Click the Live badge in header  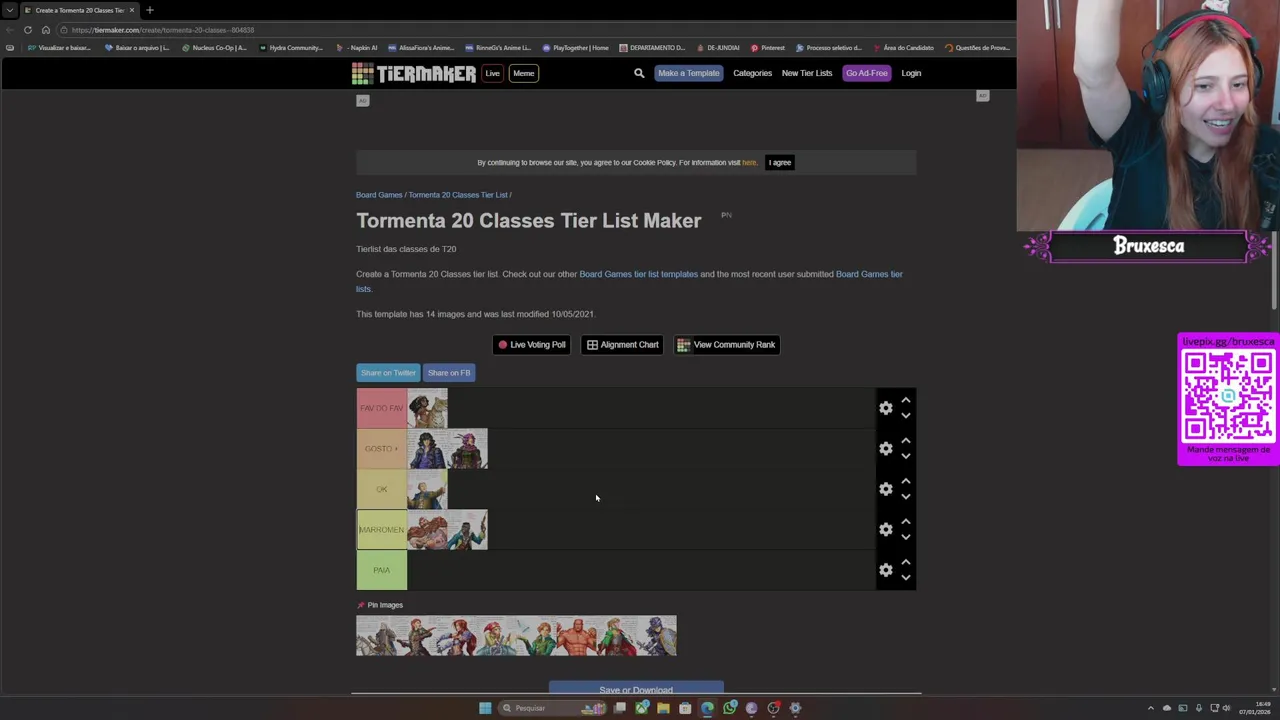pyautogui.click(x=492, y=73)
